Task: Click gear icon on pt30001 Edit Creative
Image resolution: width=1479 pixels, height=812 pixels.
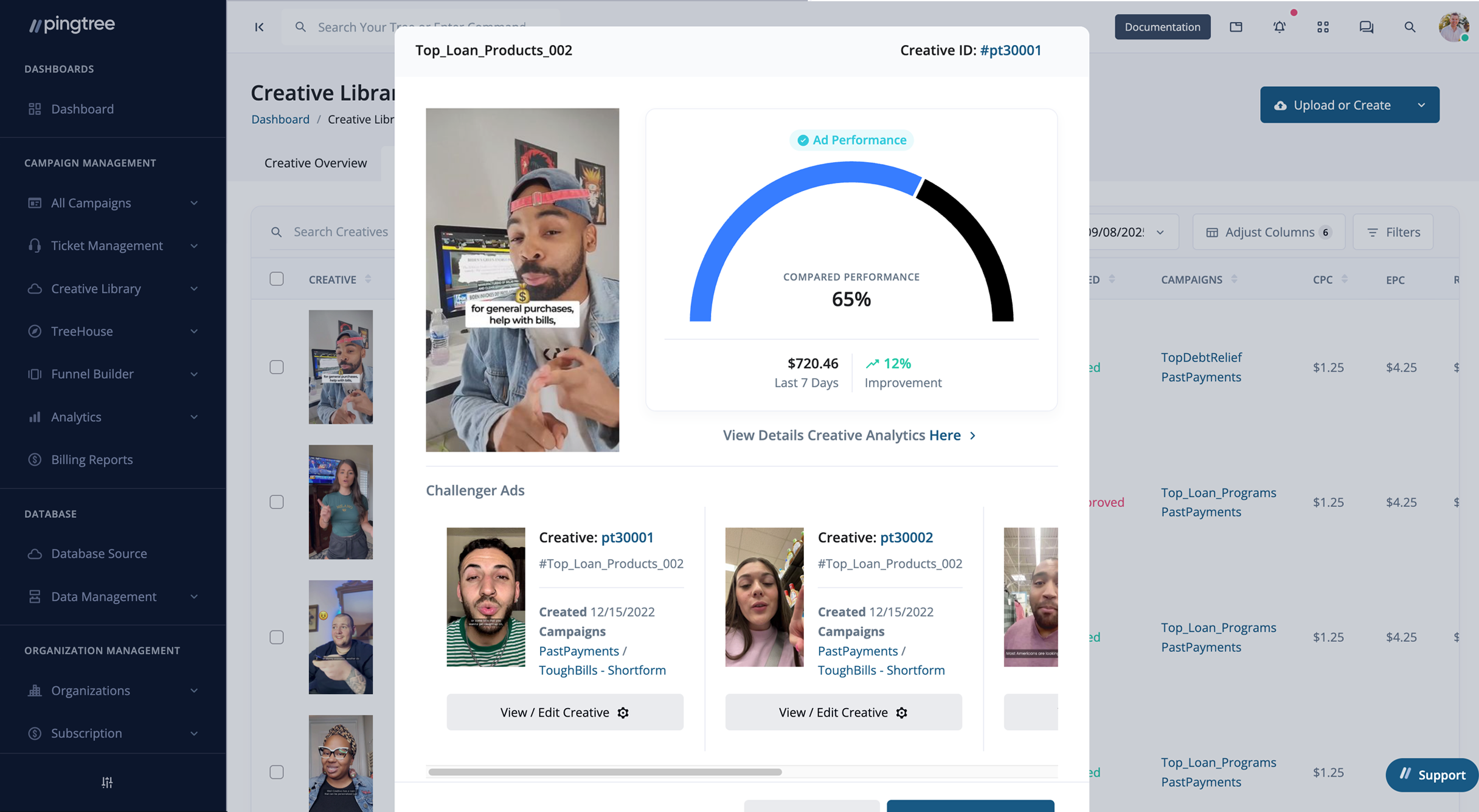Action: pos(623,712)
